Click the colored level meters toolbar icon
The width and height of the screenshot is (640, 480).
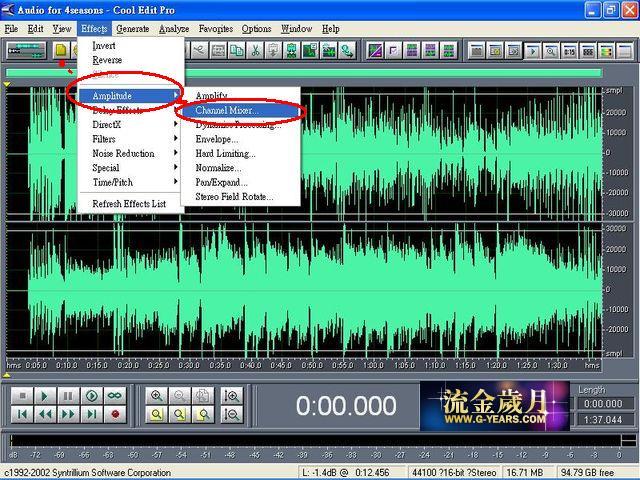click(x=607, y=51)
